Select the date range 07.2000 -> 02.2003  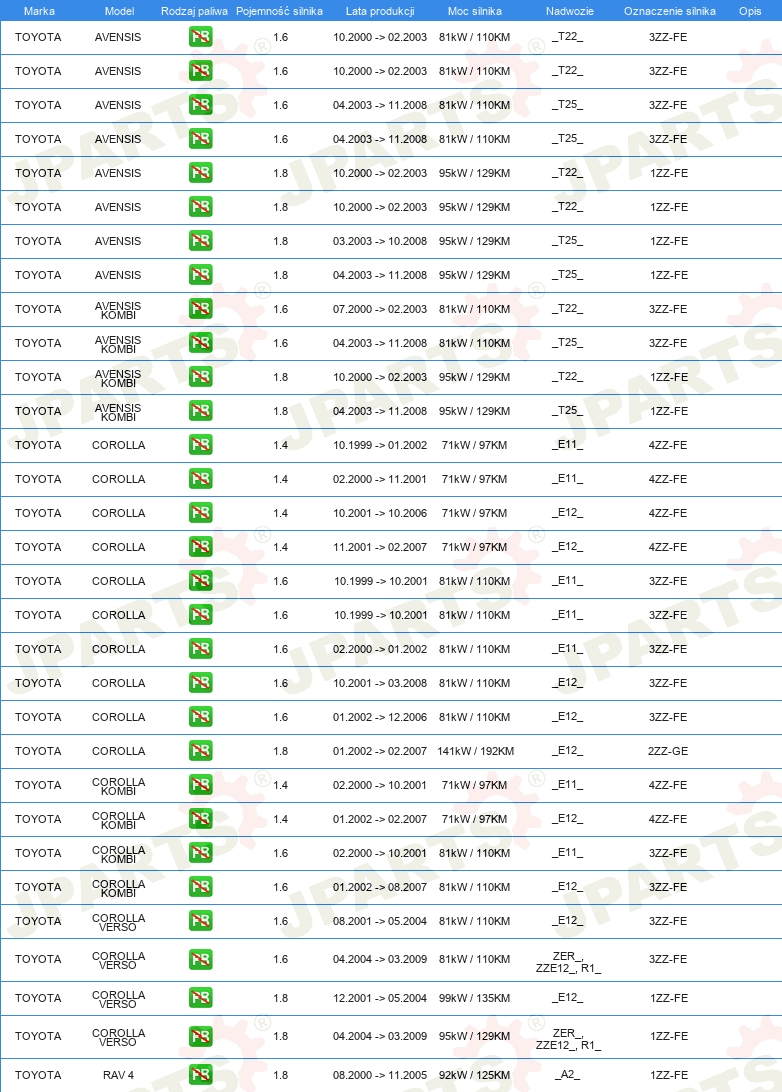380,309
